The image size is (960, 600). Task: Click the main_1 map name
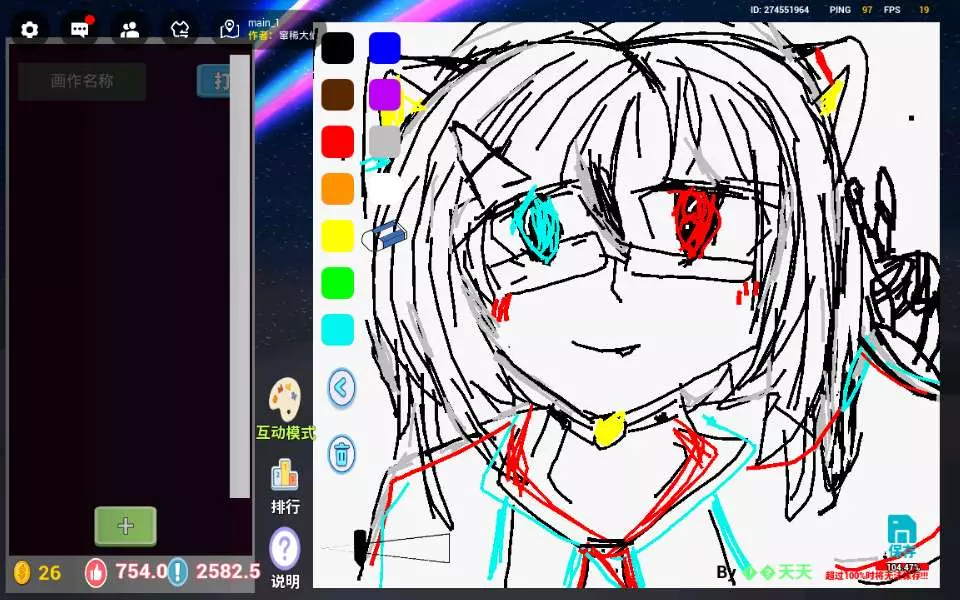[263, 23]
